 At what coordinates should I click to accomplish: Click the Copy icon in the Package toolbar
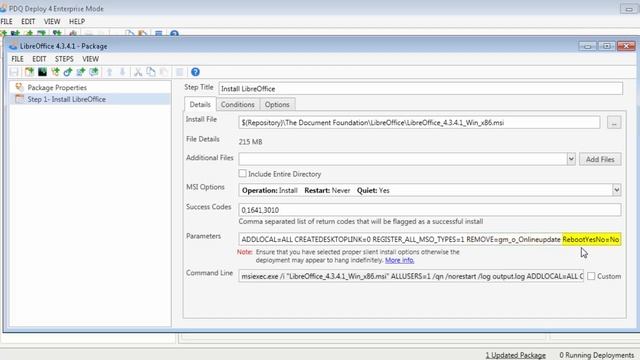coord(151,72)
